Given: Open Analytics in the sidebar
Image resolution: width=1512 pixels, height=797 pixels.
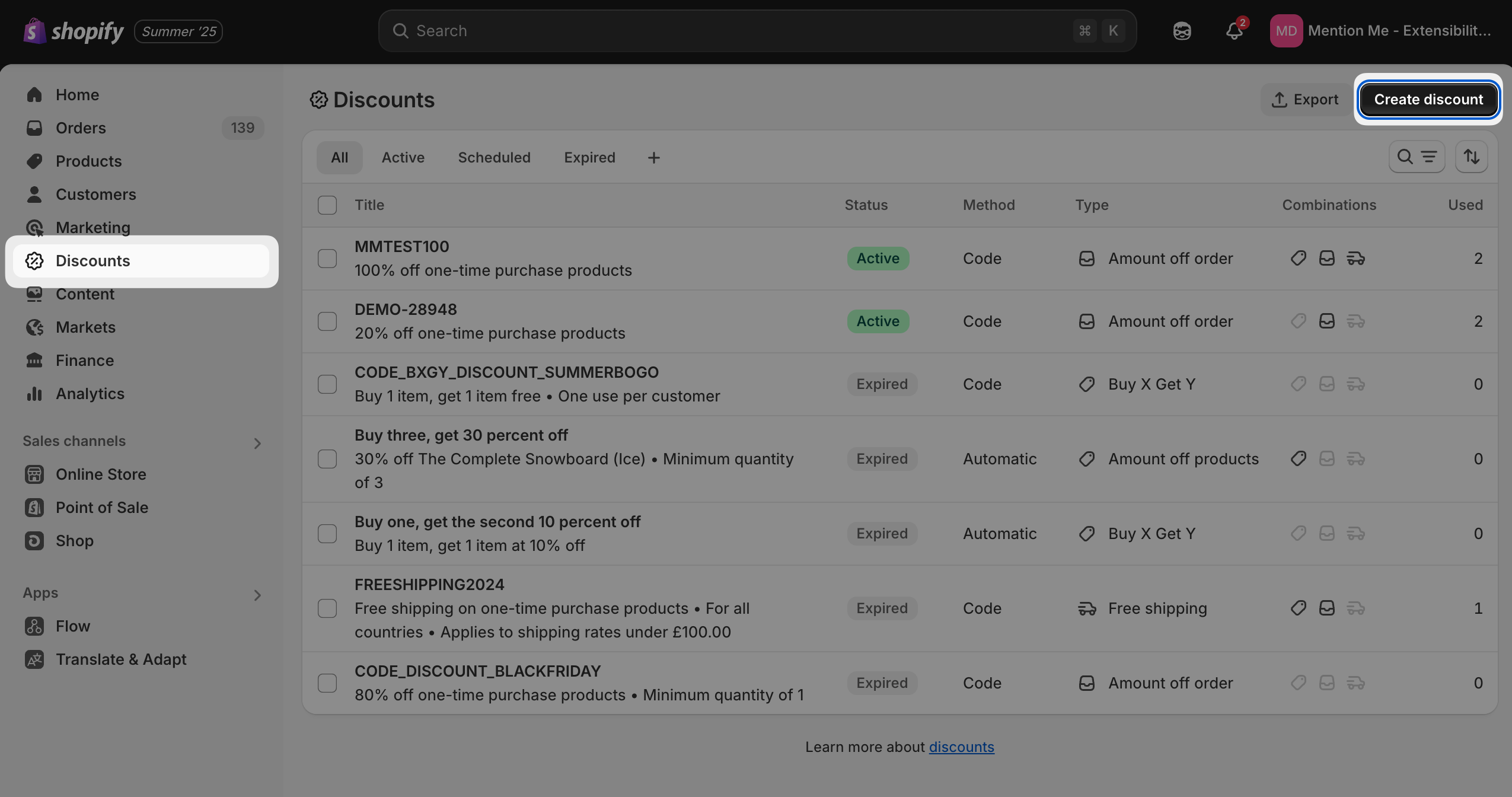Looking at the screenshot, I should pos(90,394).
